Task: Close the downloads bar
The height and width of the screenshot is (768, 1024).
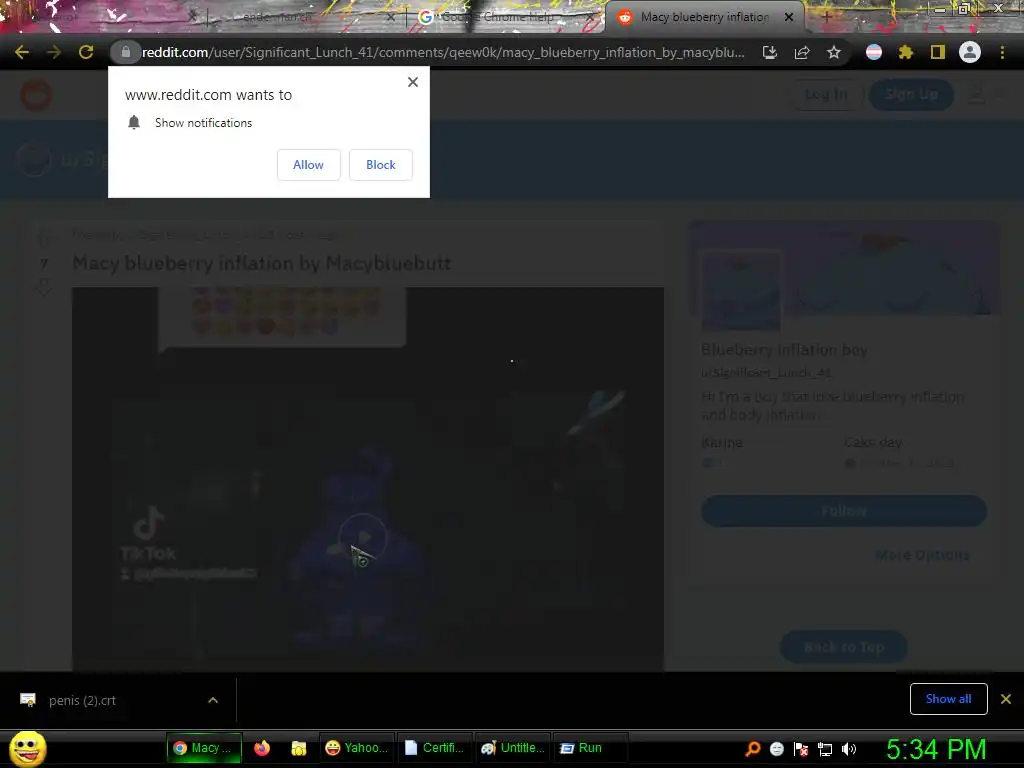Action: (1006, 699)
